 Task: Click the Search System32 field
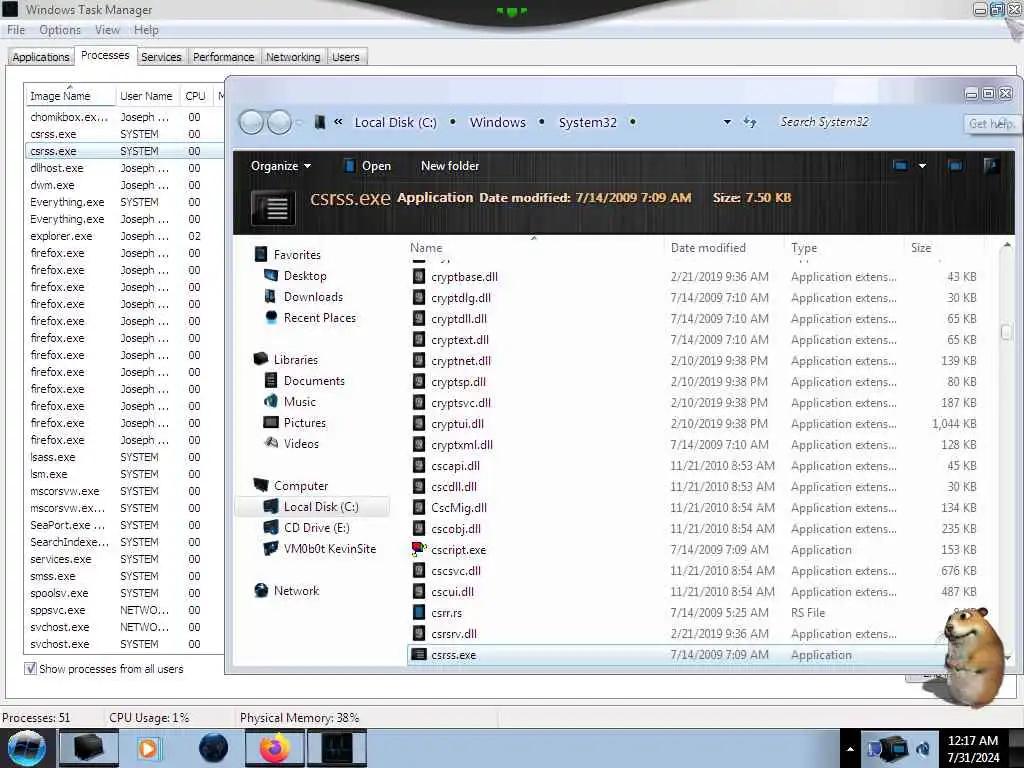click(x=864, y=122)
